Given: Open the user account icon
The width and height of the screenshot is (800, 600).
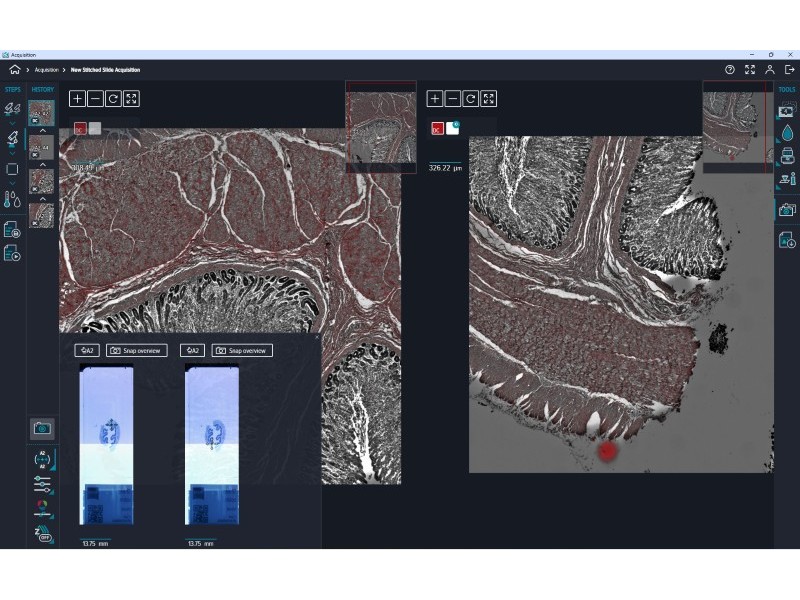Looking at the screenshot, I should pos(769,69).
